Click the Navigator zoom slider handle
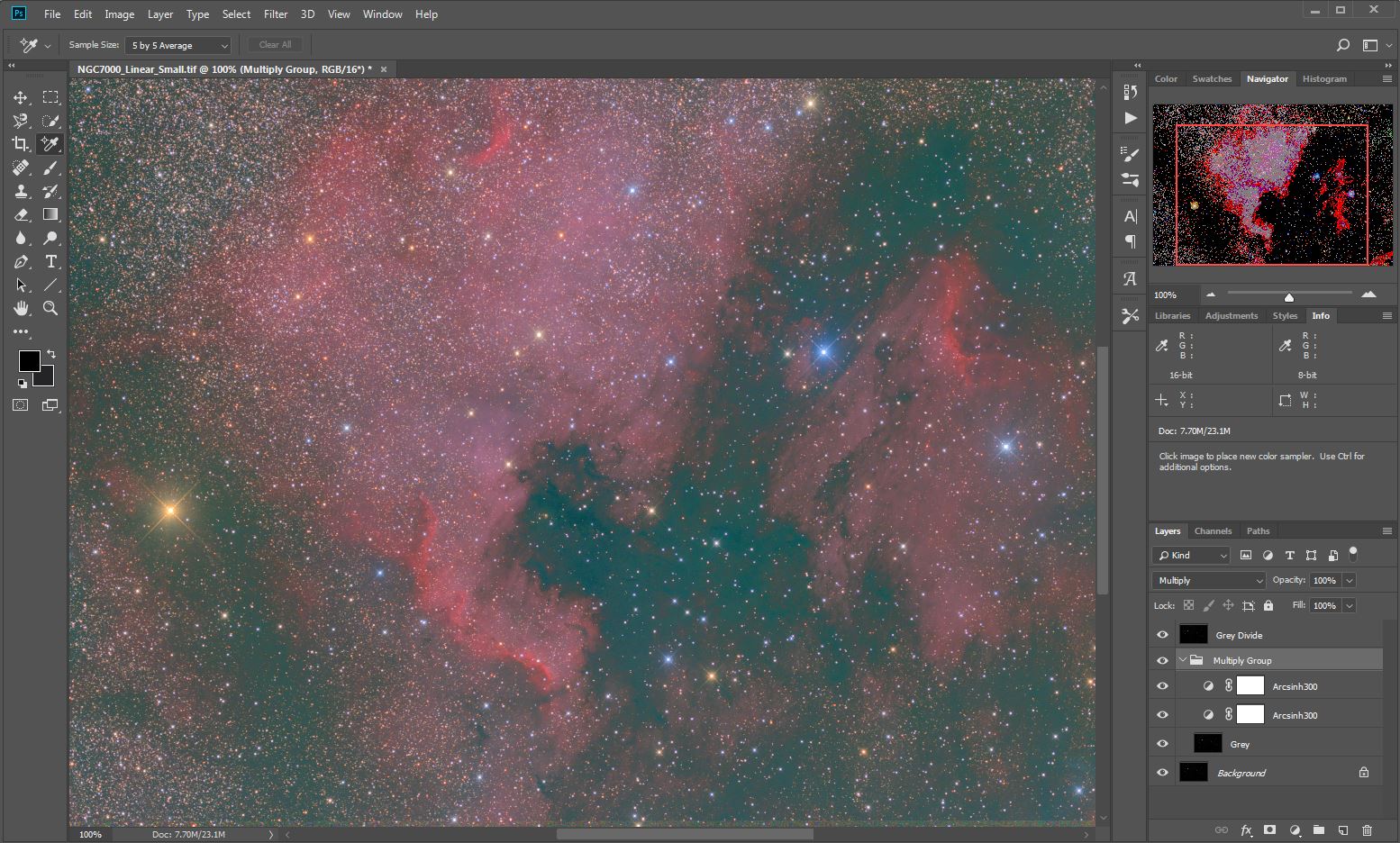This screenshot has width=1400, height=843. click(1289, 296)
